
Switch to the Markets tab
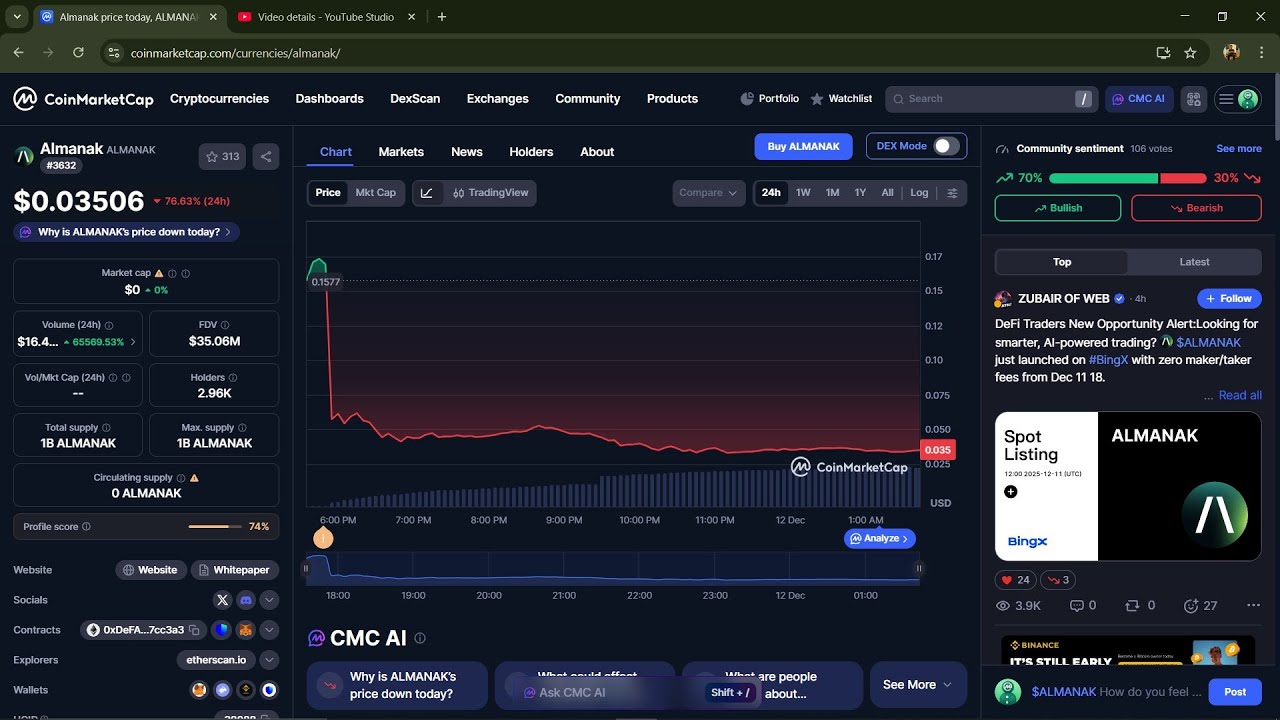[x=401, y=152]
